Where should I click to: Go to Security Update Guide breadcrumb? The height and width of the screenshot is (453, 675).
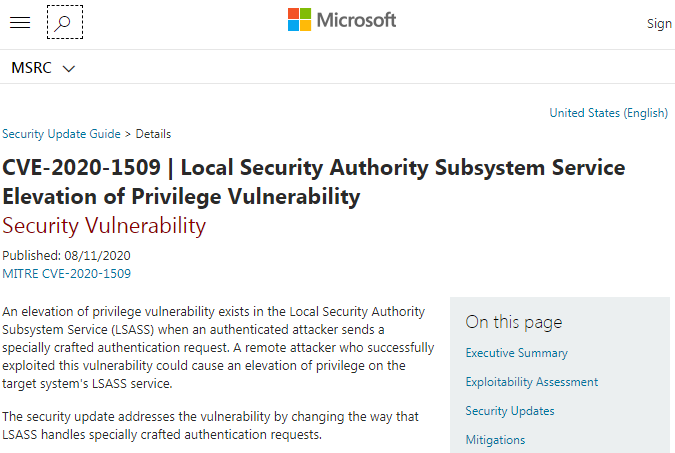tap(61, 134)
